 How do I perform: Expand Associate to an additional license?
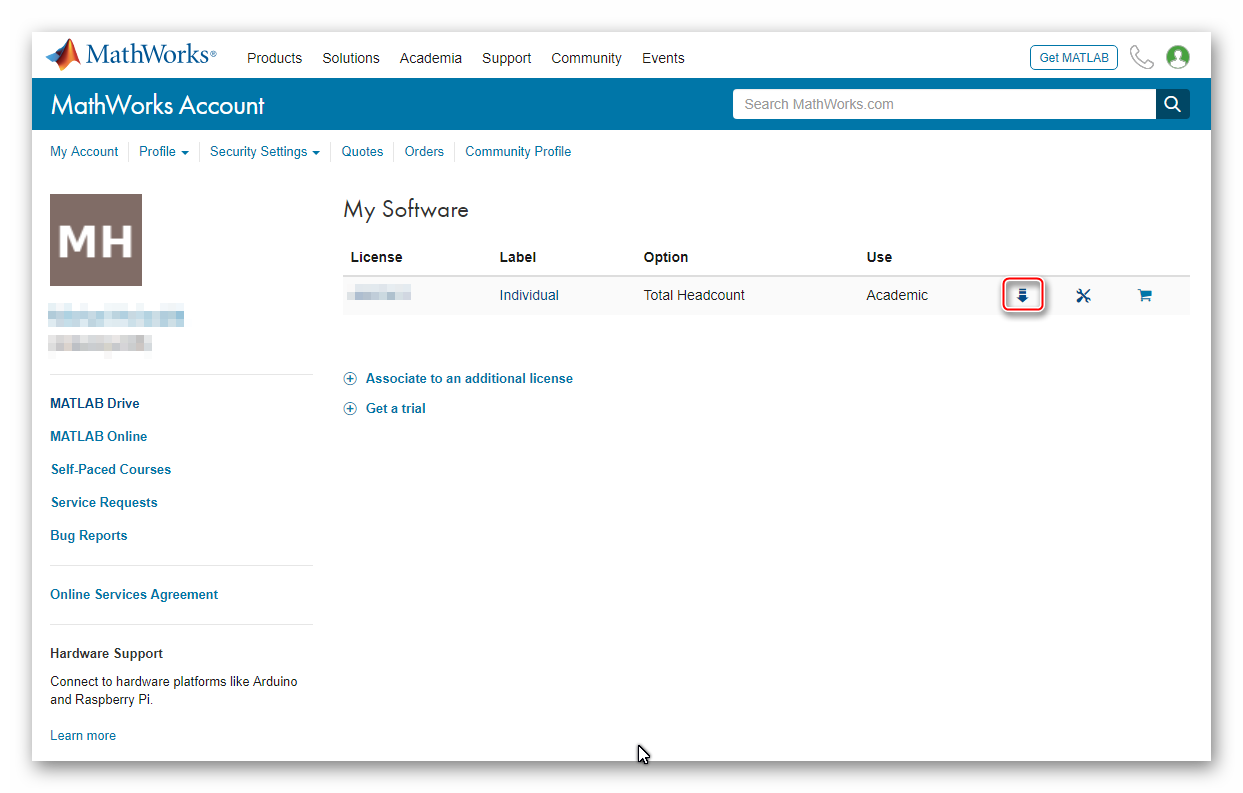pos(468,379)
